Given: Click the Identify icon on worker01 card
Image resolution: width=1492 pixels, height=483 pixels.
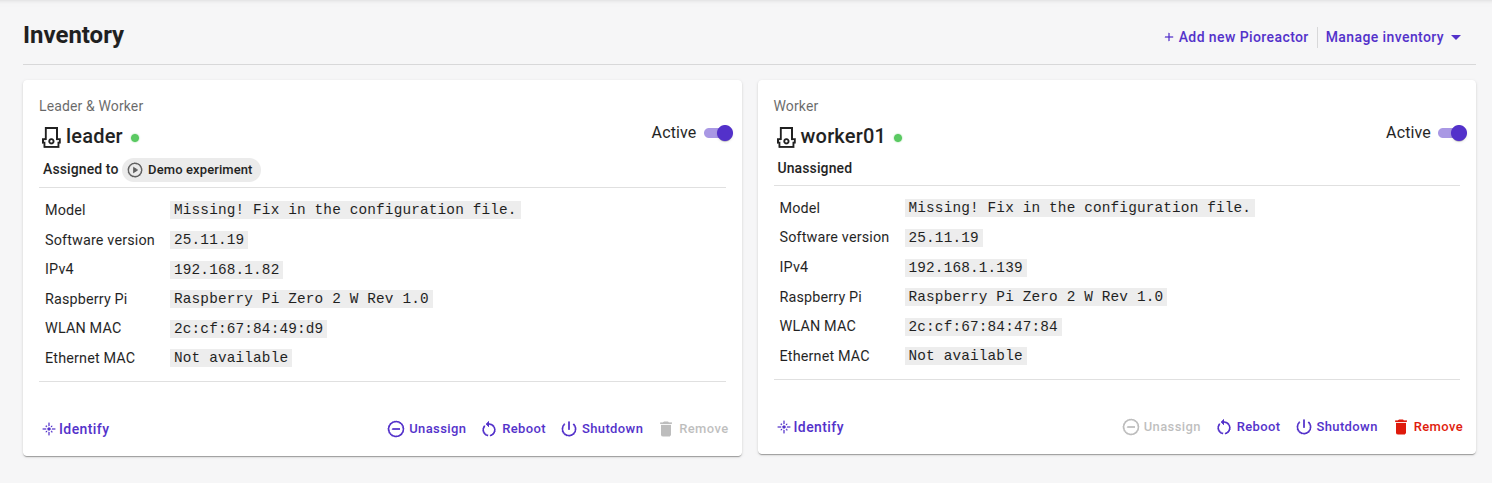Looking at the screenshot, I should click(x=783, y=427).
